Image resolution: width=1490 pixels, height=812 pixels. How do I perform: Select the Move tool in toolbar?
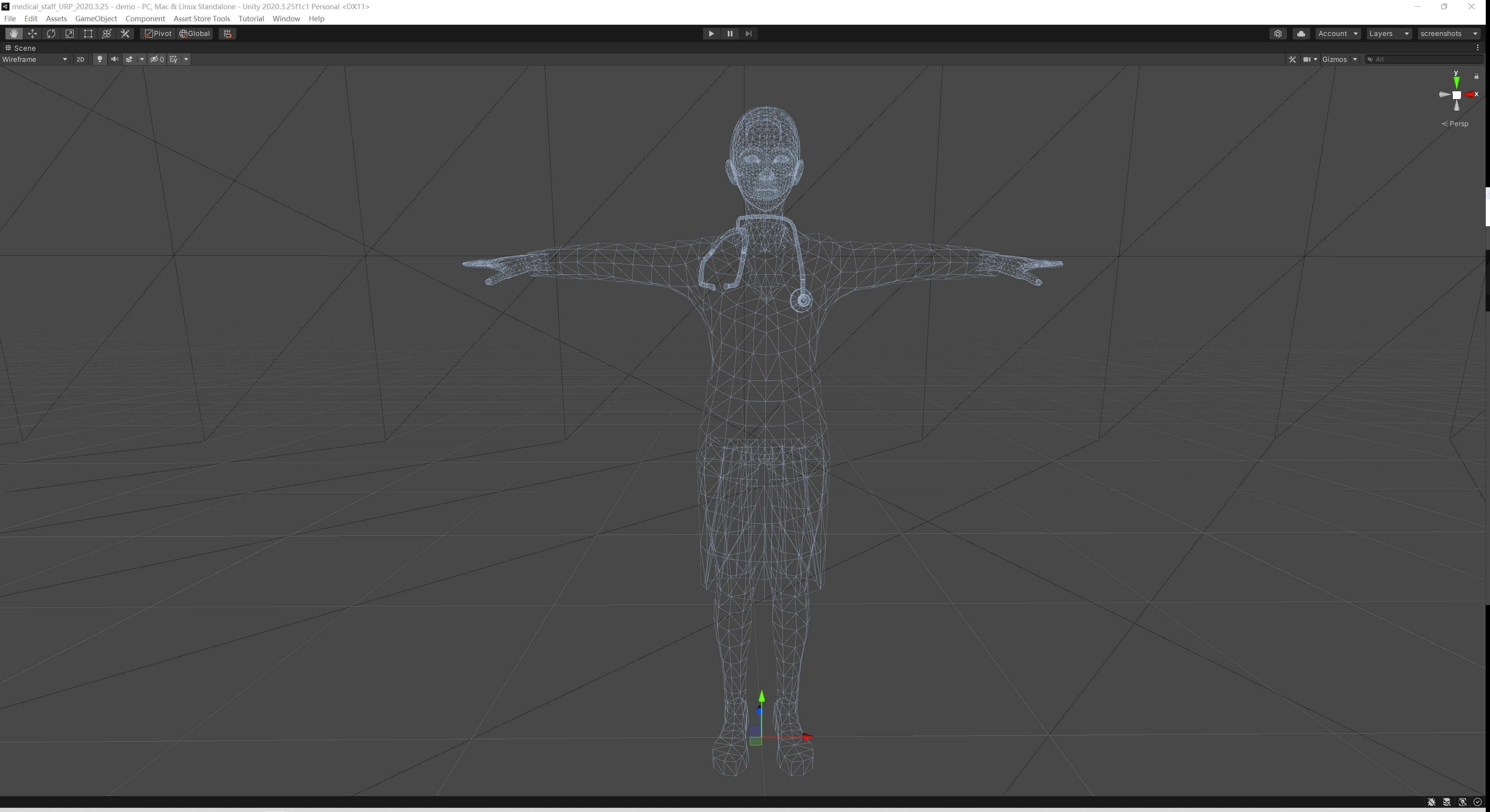(x=33, y=34)
